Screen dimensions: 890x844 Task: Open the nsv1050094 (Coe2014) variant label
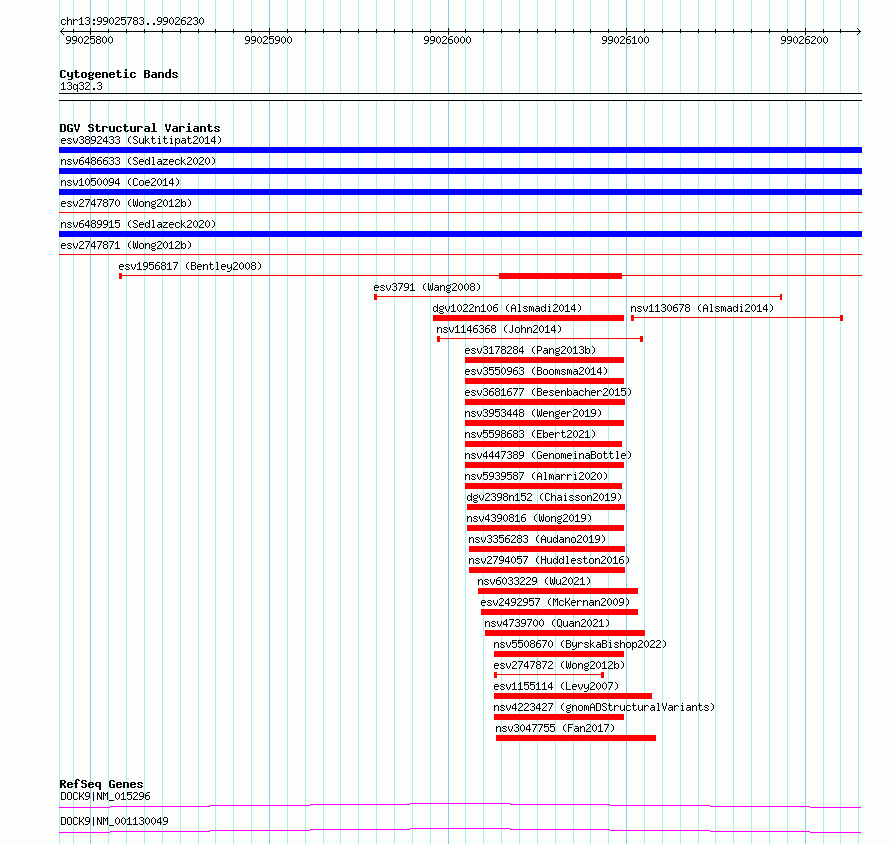pos(120,182)
